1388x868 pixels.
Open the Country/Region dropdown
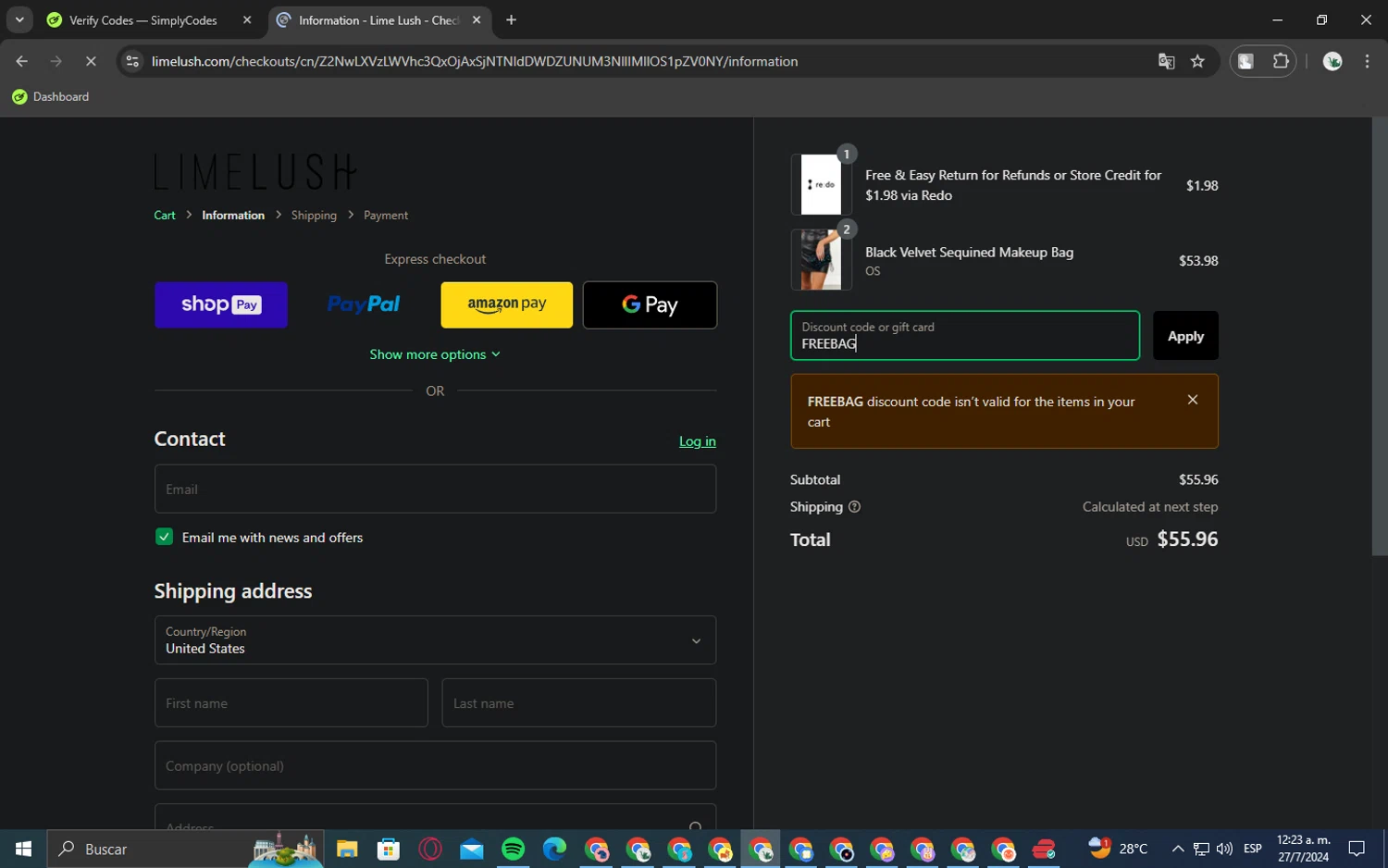click(x=435, y=640)
